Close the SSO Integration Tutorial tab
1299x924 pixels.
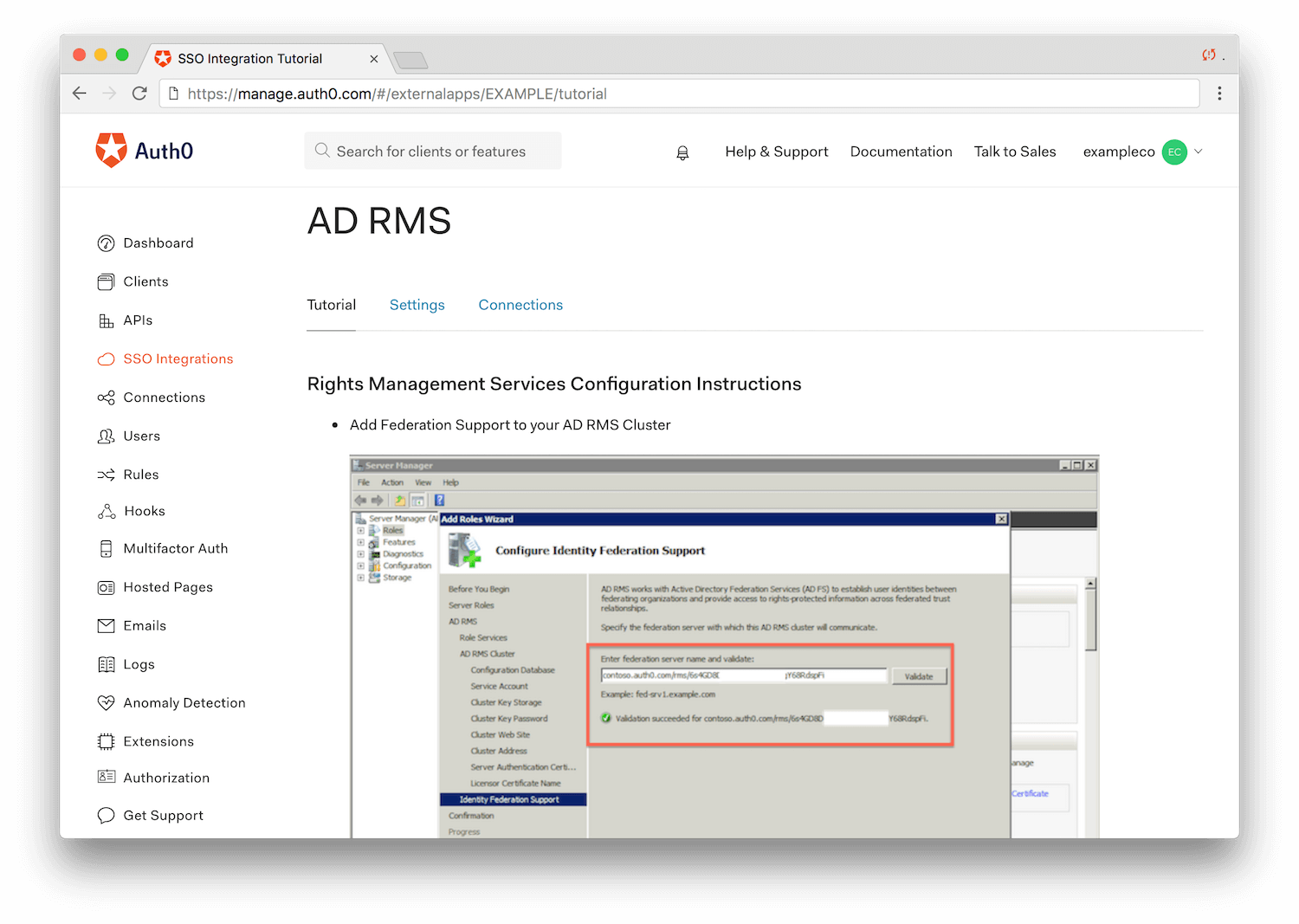(373, 59)
